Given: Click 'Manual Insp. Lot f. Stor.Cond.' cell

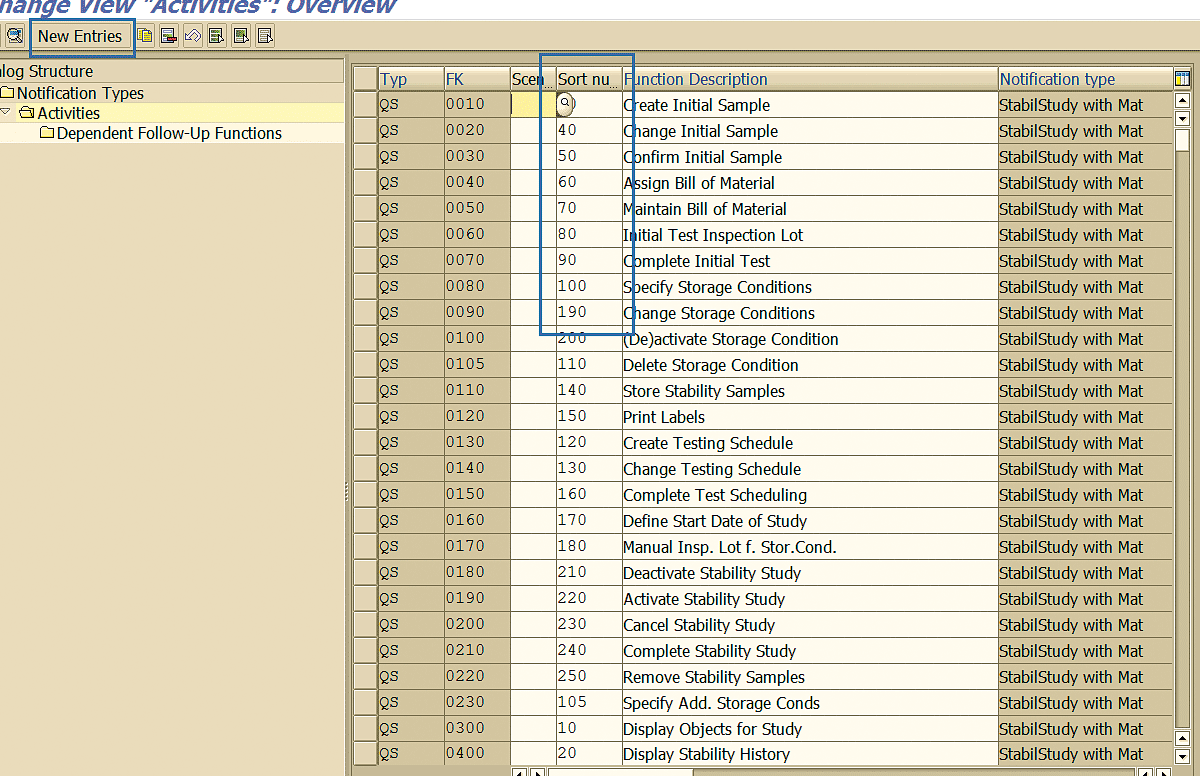Looking at the screenshot, I should [x=810, y=547].
